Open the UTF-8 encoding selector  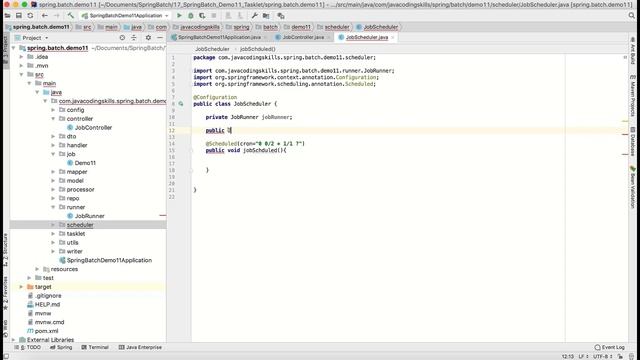602,356
